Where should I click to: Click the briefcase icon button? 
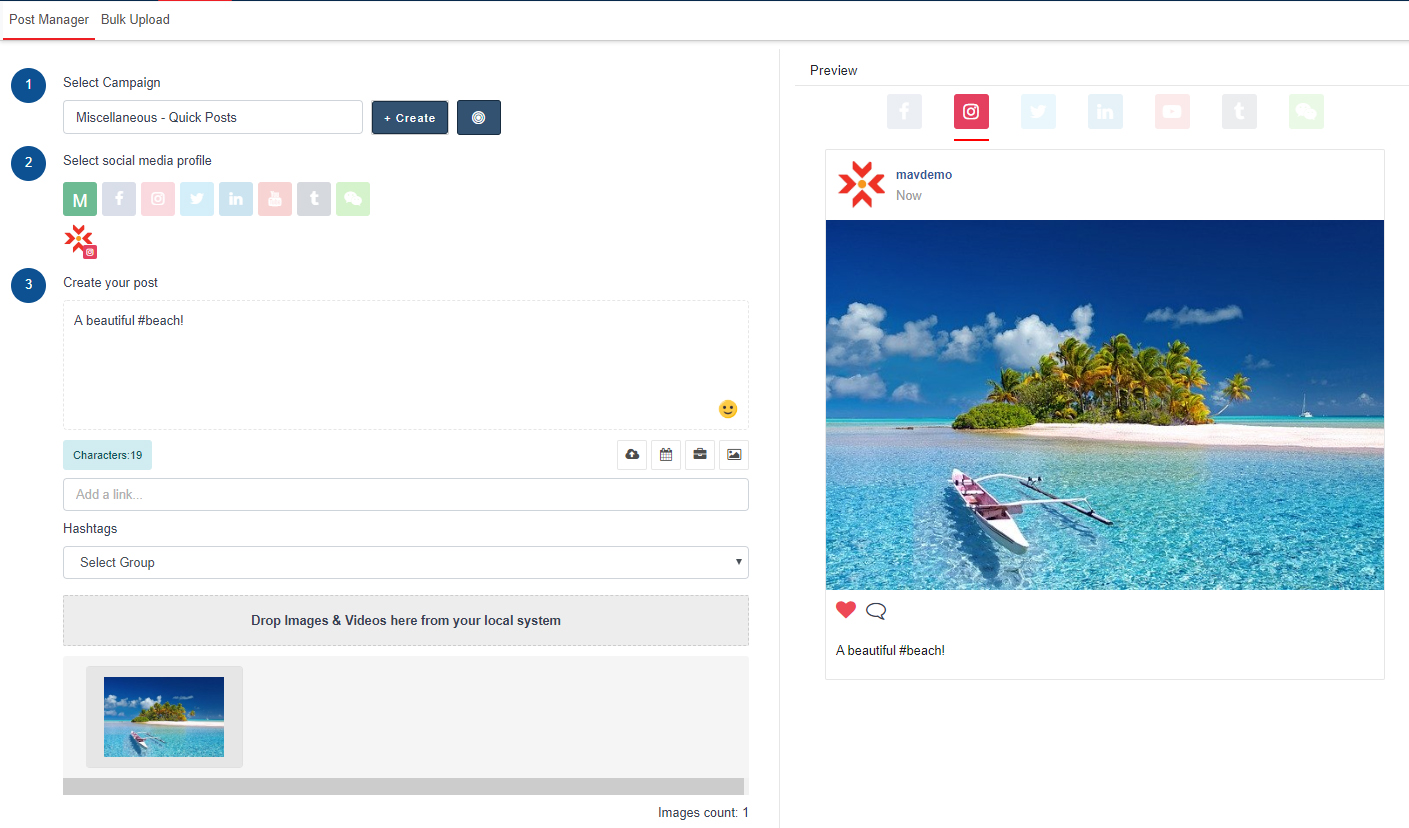pos(700,455)
